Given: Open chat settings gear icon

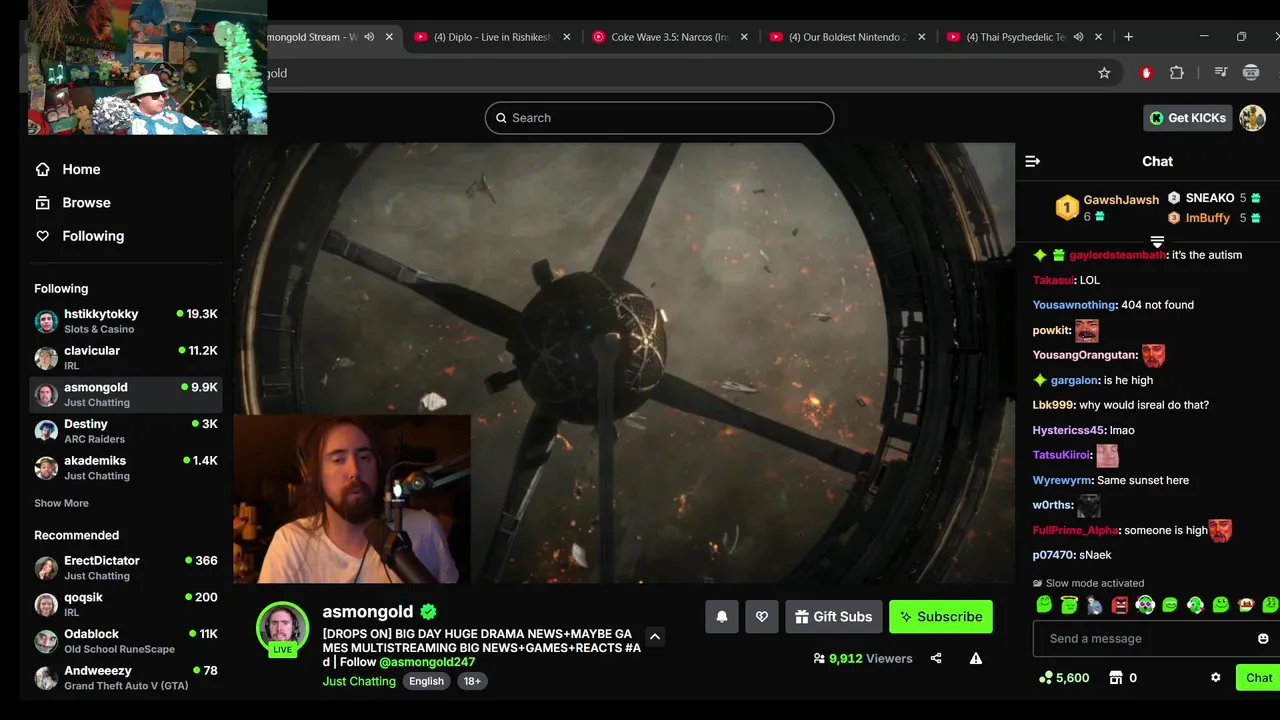Looking at the screenshot, I should coord(1216,677).
